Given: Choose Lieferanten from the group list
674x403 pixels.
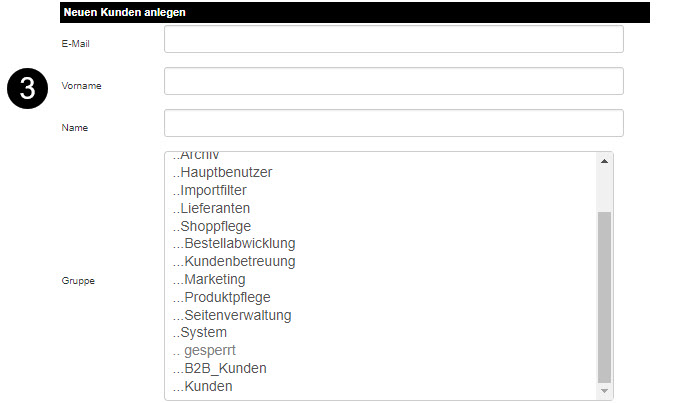Looking at the screenshot, I should [x=215, y=208].
